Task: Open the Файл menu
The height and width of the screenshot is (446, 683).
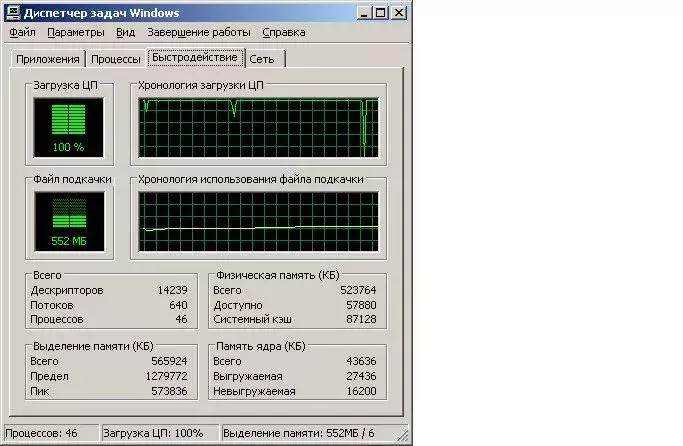Action: tap(22, 33)
